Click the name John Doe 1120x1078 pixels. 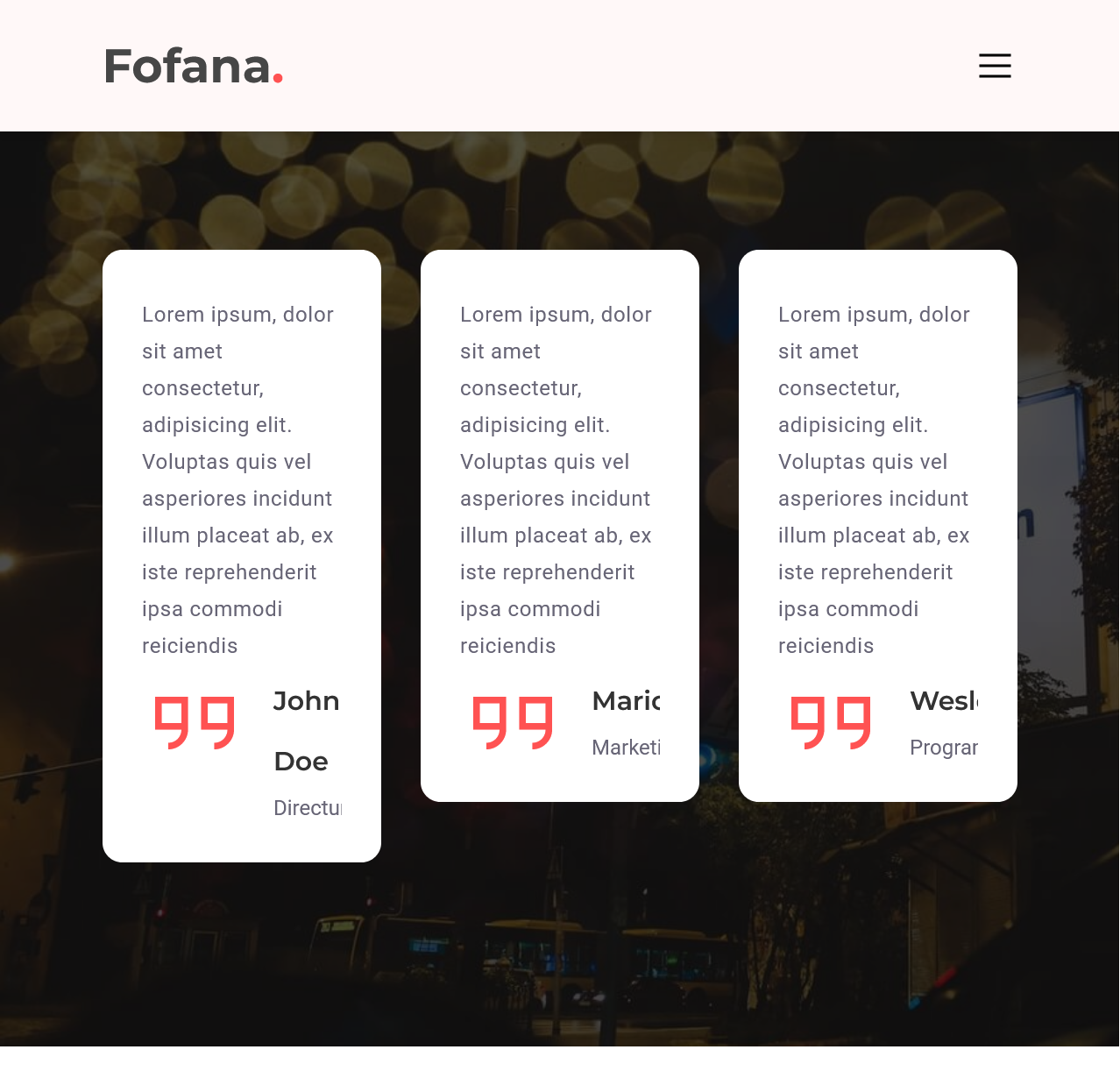(305, 730)
